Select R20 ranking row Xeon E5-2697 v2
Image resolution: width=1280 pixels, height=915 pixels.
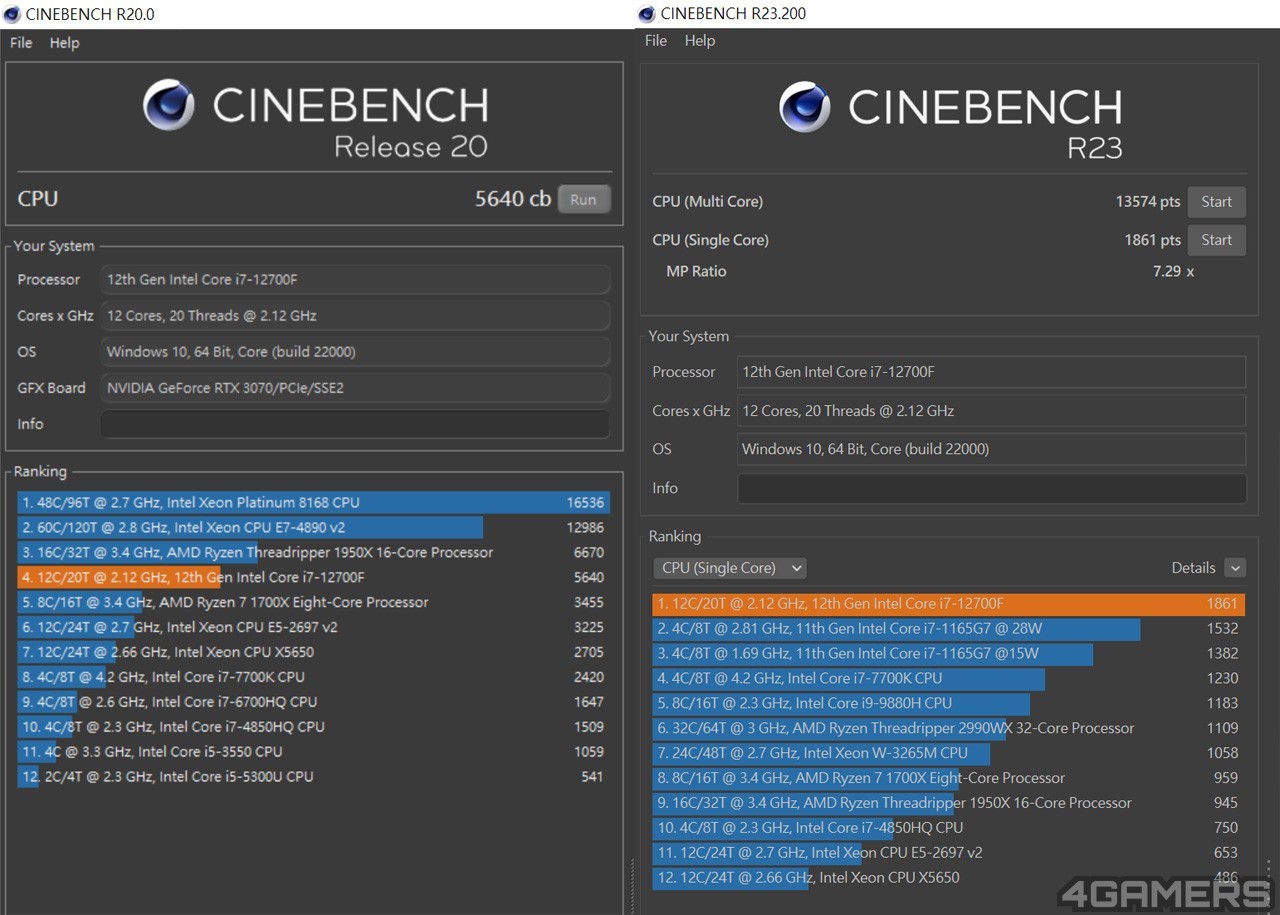(313, 628)
